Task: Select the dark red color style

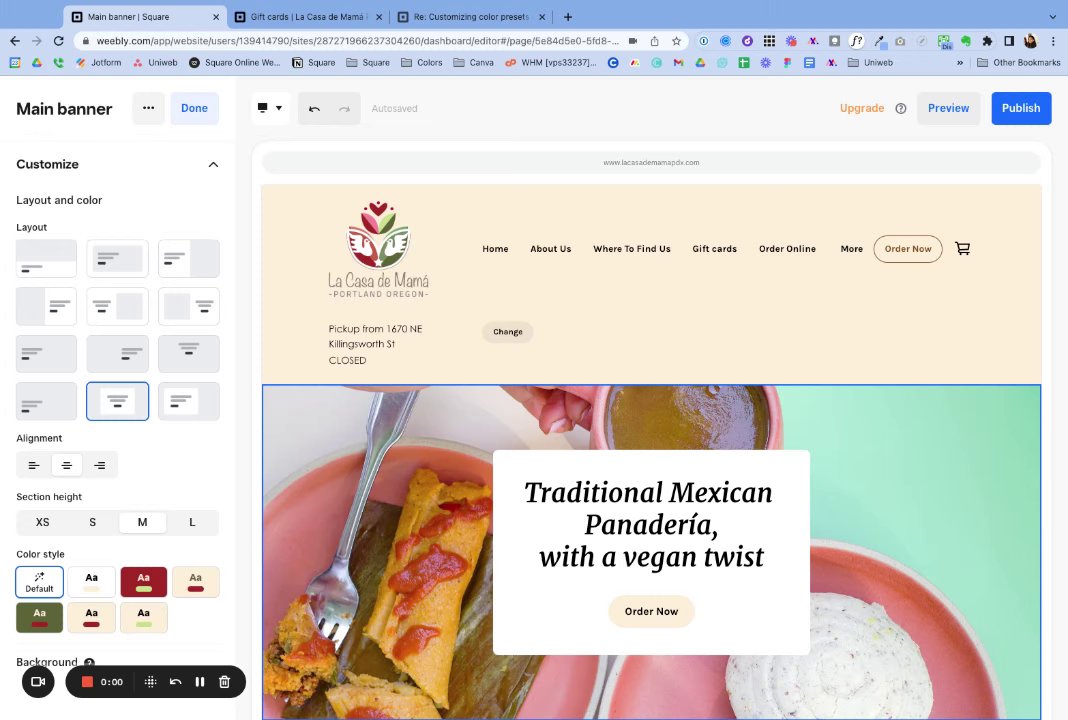Action: pyautogui.click(x=144, y=582)
